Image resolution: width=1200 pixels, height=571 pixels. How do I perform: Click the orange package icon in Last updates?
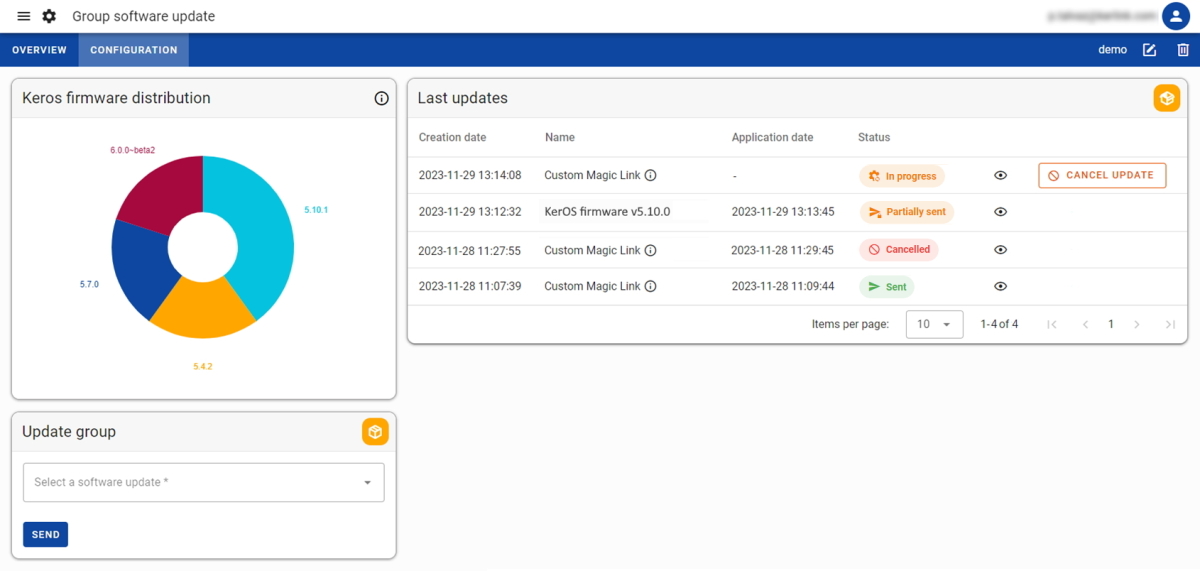tap(1166, 98)
